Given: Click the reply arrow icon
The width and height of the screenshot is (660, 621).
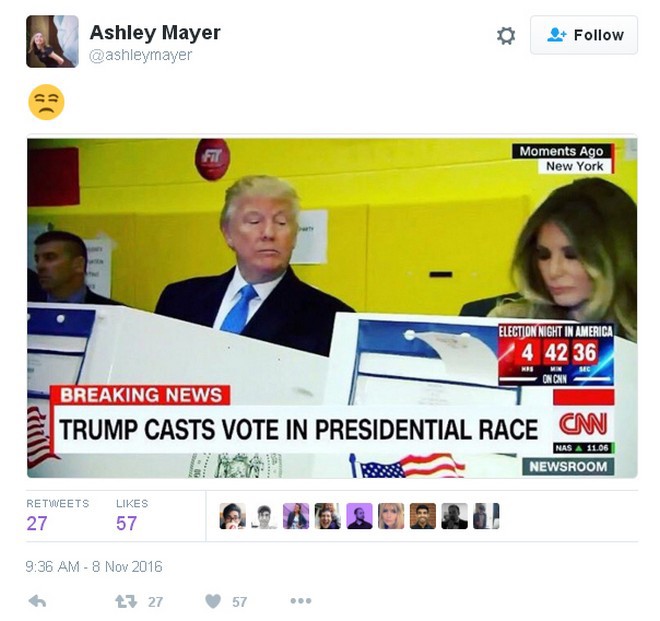Looking at the screenshot, I should [x=37, y=601].
